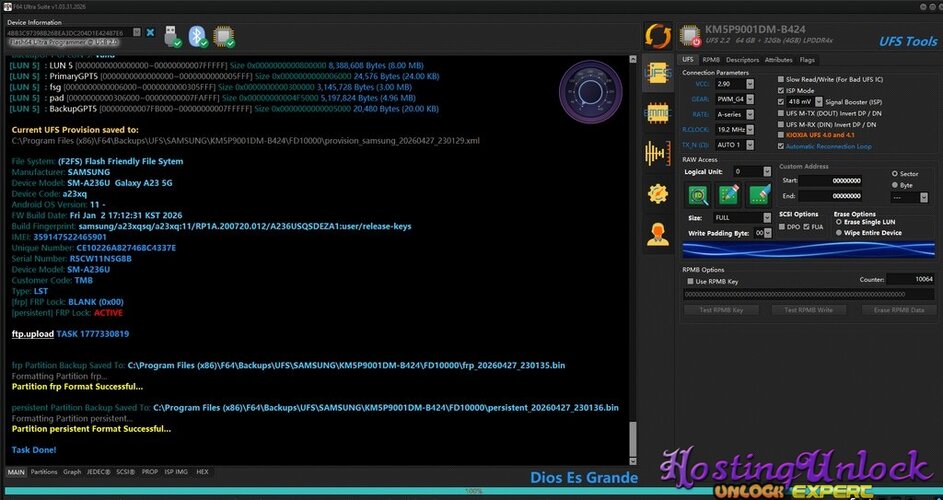
Task: Click the RAW Access erase brush icon
Action: (759, 195)
